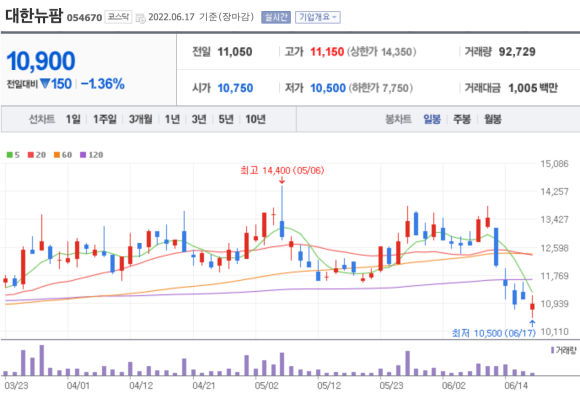Click the purple 120-day moving average swatch
Image resolution: width=580 pixels, height=399 pixels.
(83, 155)
